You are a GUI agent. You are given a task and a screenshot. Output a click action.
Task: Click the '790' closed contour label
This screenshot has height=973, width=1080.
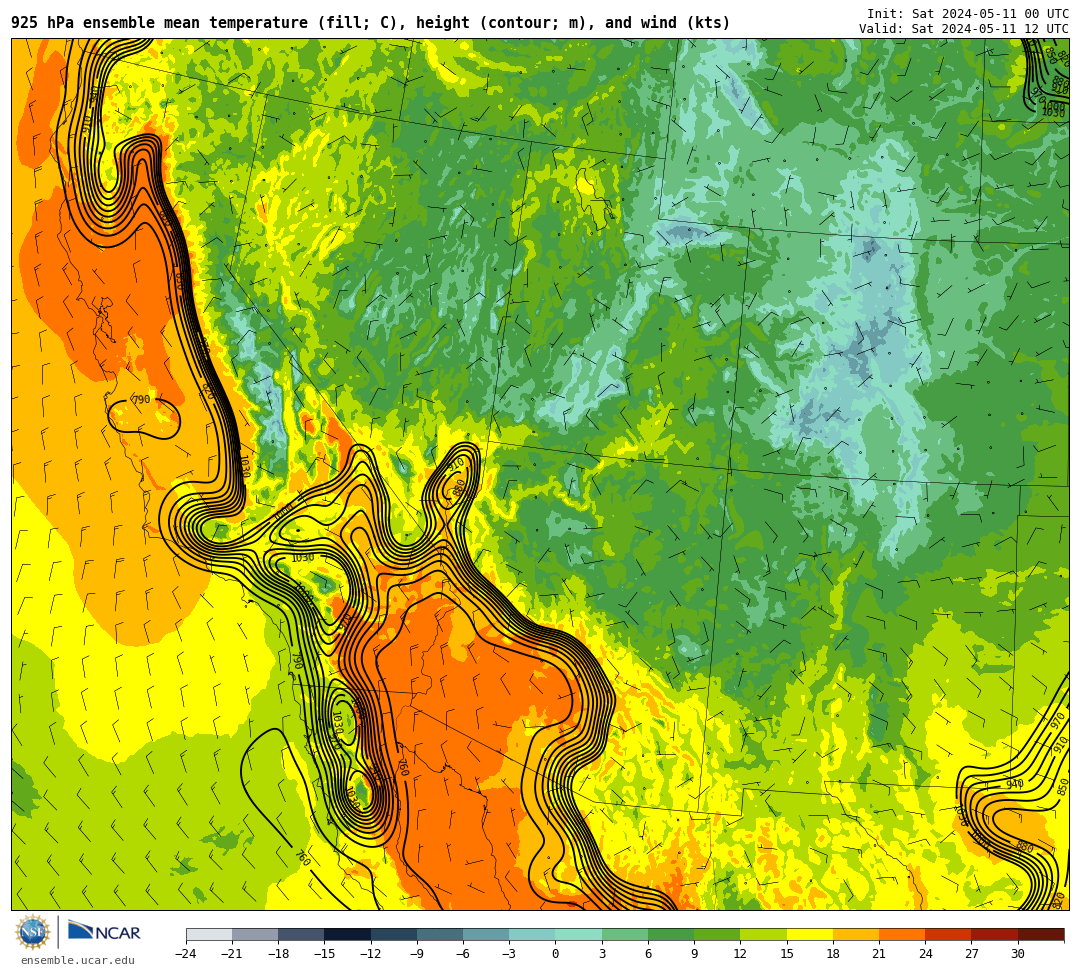pyautogui.click(x=141, y=399)
